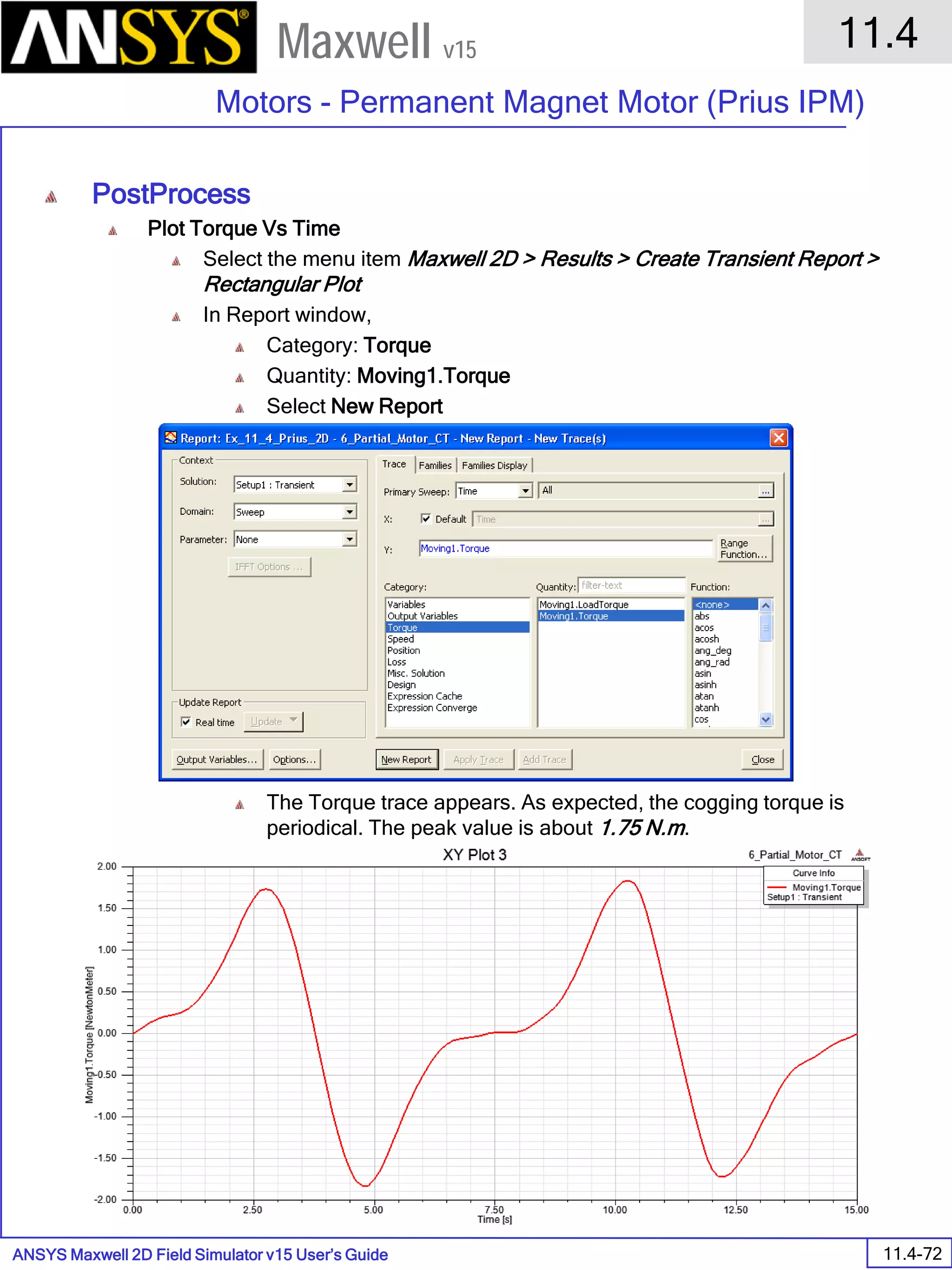
Task: Select <none> in Function list
Action: click(725, 605)
